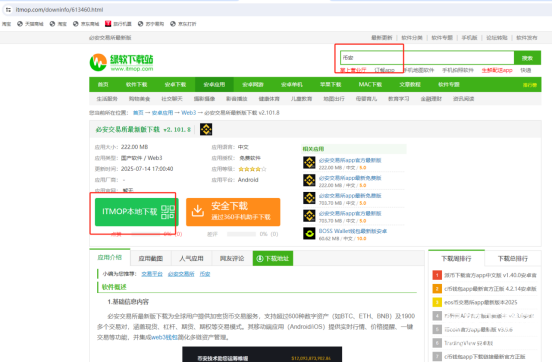The height and width of the screenshot is (362, 553).
Task: Click 首页 in breadcrumb path
Action: [x=138, y=113]
